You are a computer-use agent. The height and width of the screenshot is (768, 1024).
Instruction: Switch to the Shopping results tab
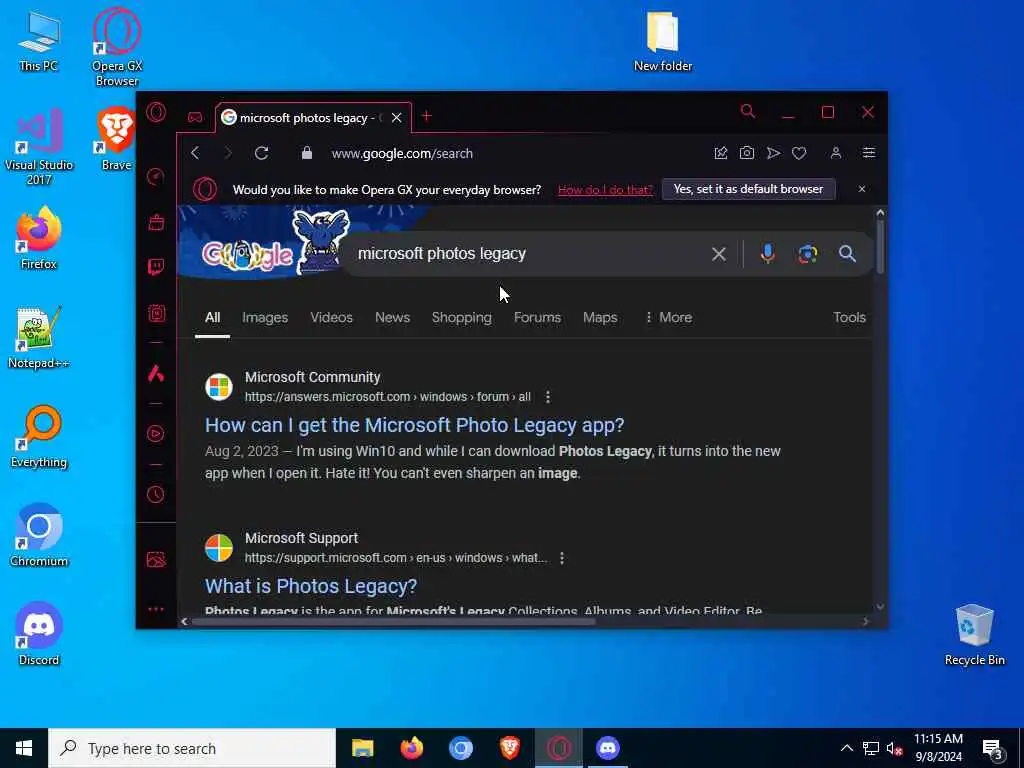(x=462, y=317)
